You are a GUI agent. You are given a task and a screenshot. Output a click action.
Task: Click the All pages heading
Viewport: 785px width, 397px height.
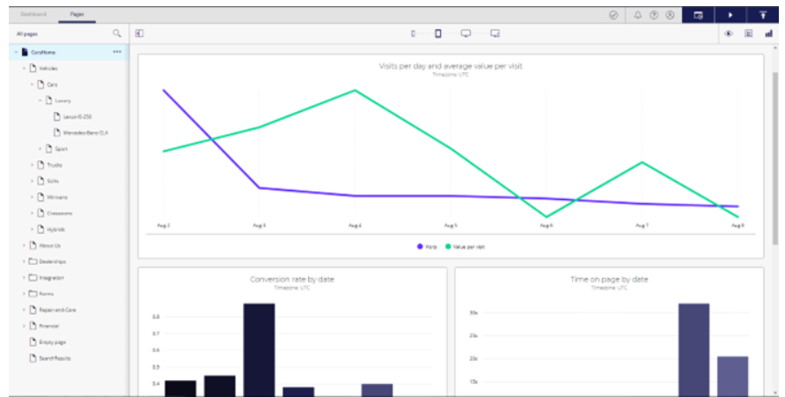pyautogui.click(x=27, y=34)
